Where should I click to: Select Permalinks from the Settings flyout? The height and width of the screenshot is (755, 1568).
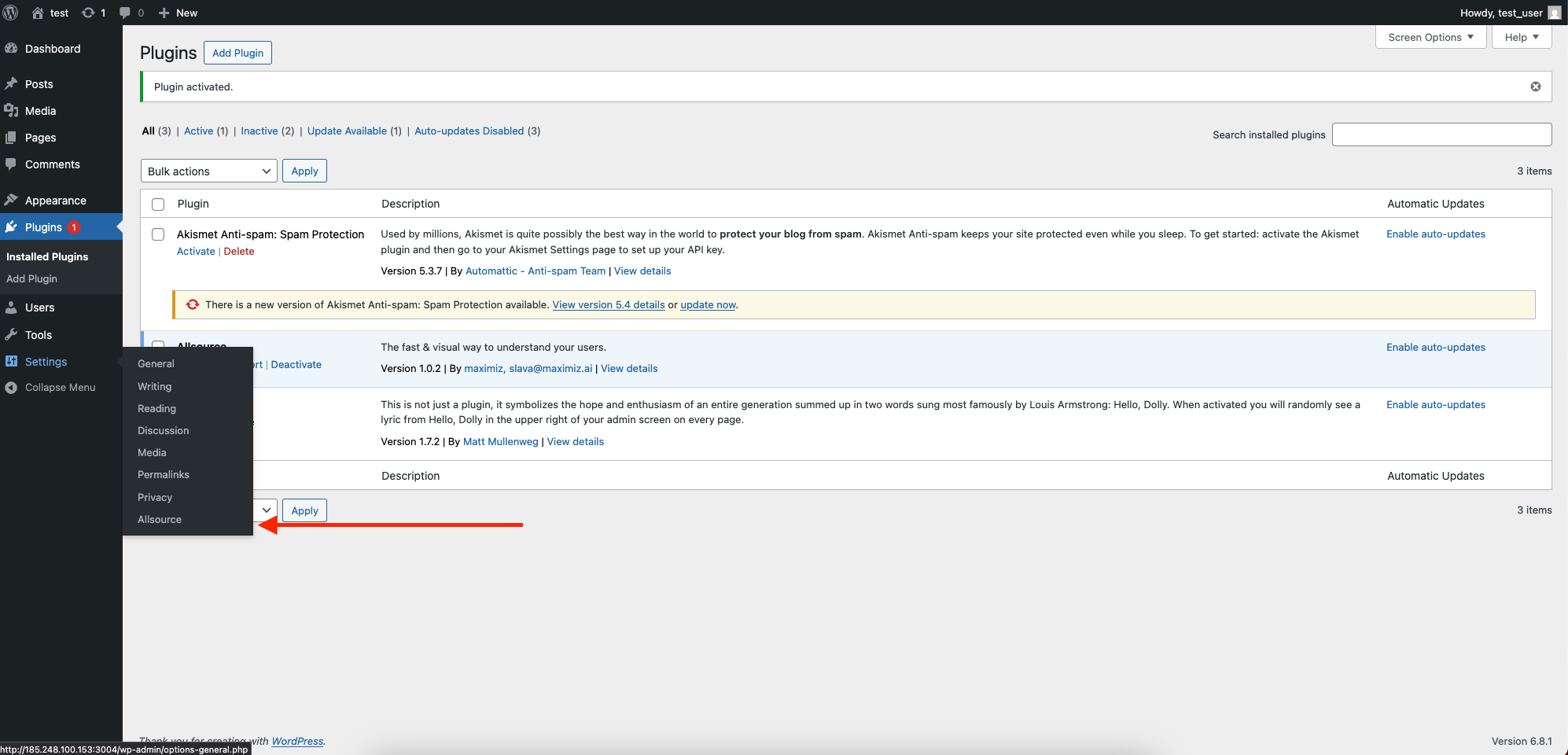point(164,474)
